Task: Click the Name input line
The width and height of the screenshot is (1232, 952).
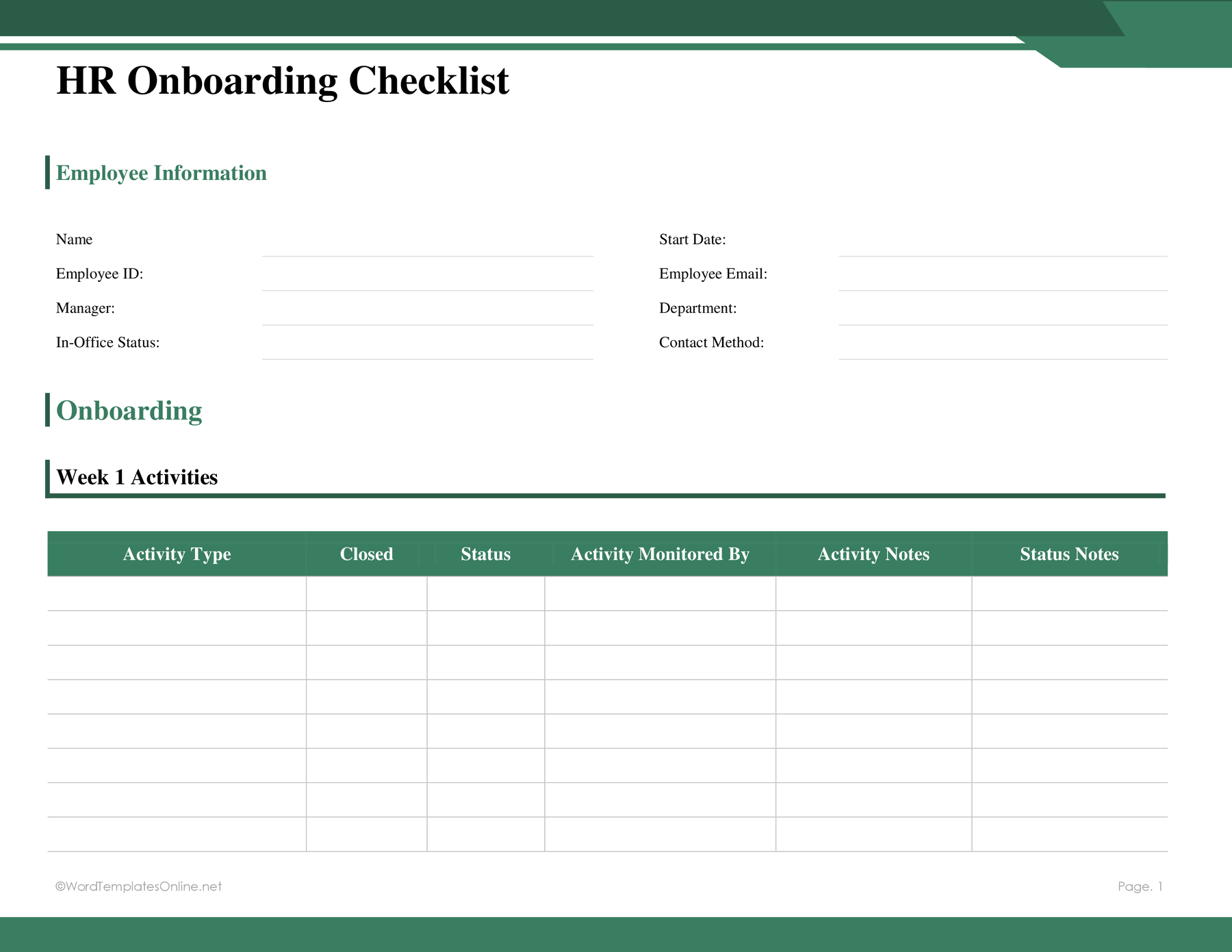Action: pos(427,240)
